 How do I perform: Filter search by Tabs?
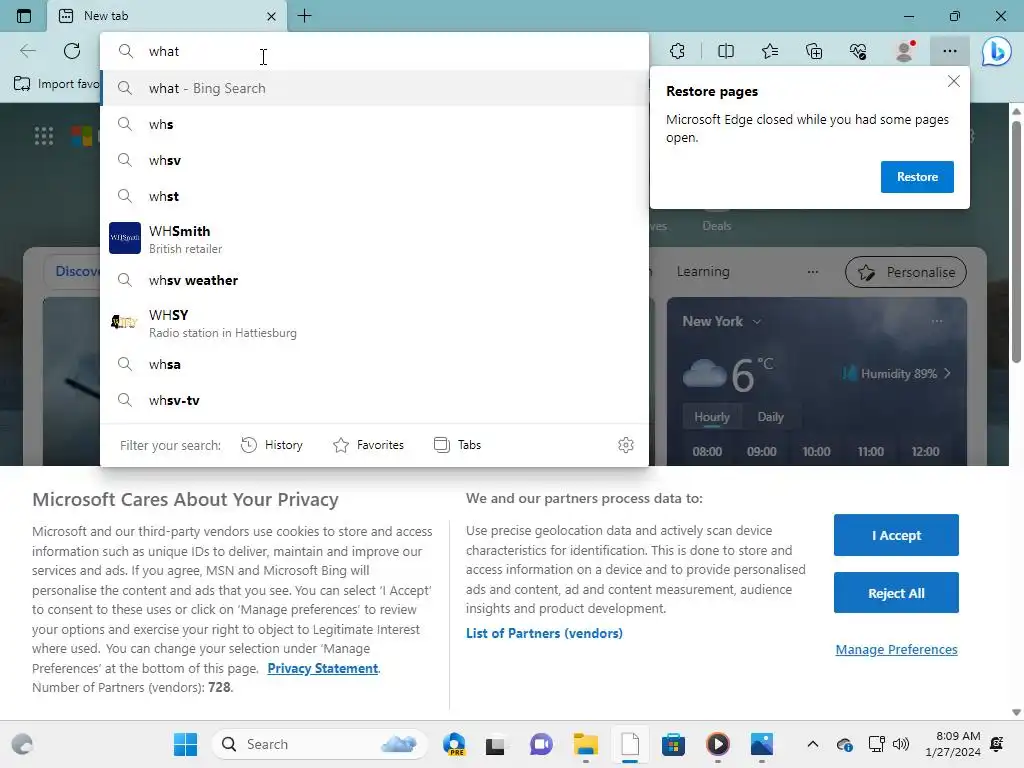457,445
